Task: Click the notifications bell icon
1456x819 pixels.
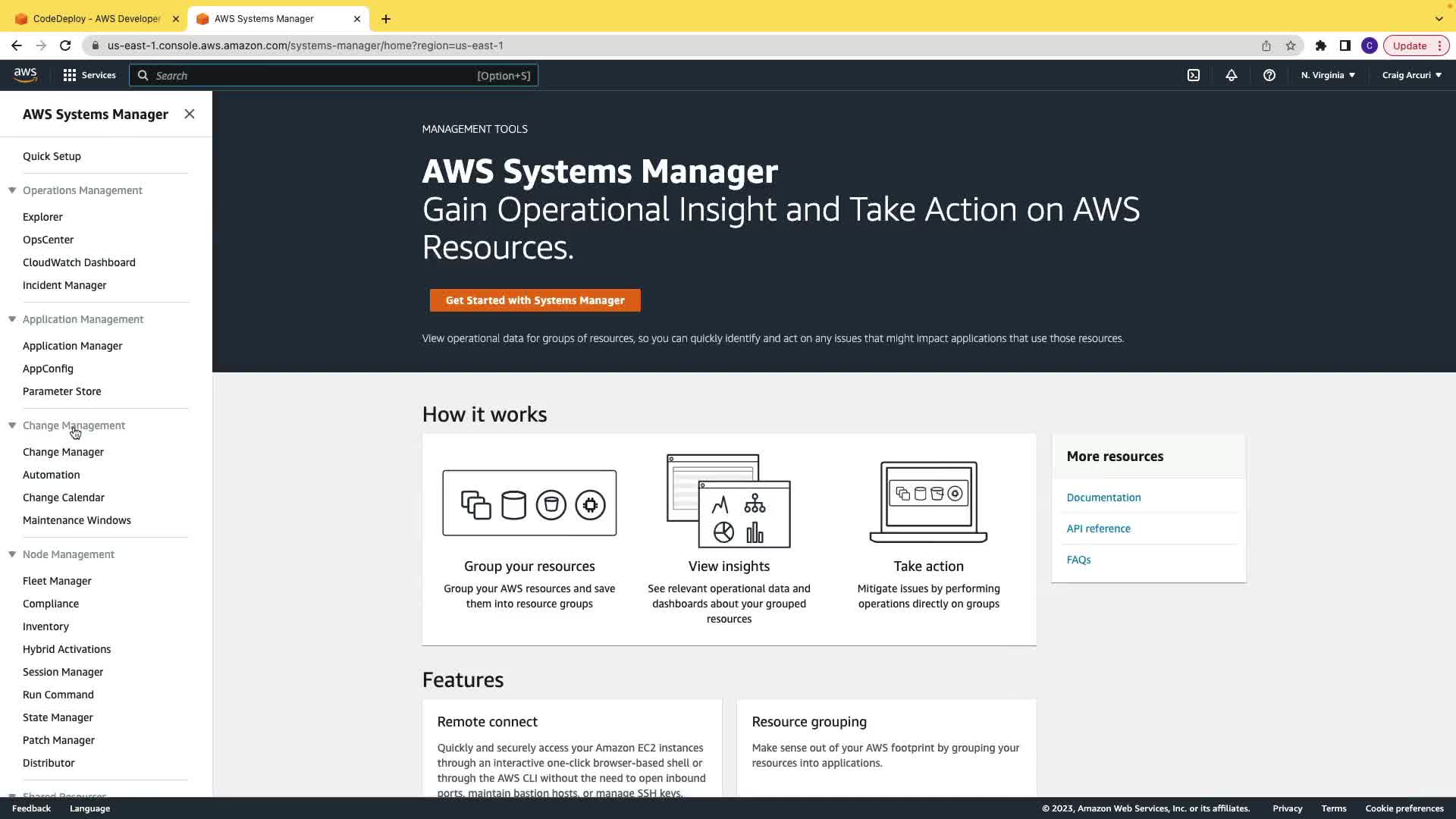Action: point(1232,75)
